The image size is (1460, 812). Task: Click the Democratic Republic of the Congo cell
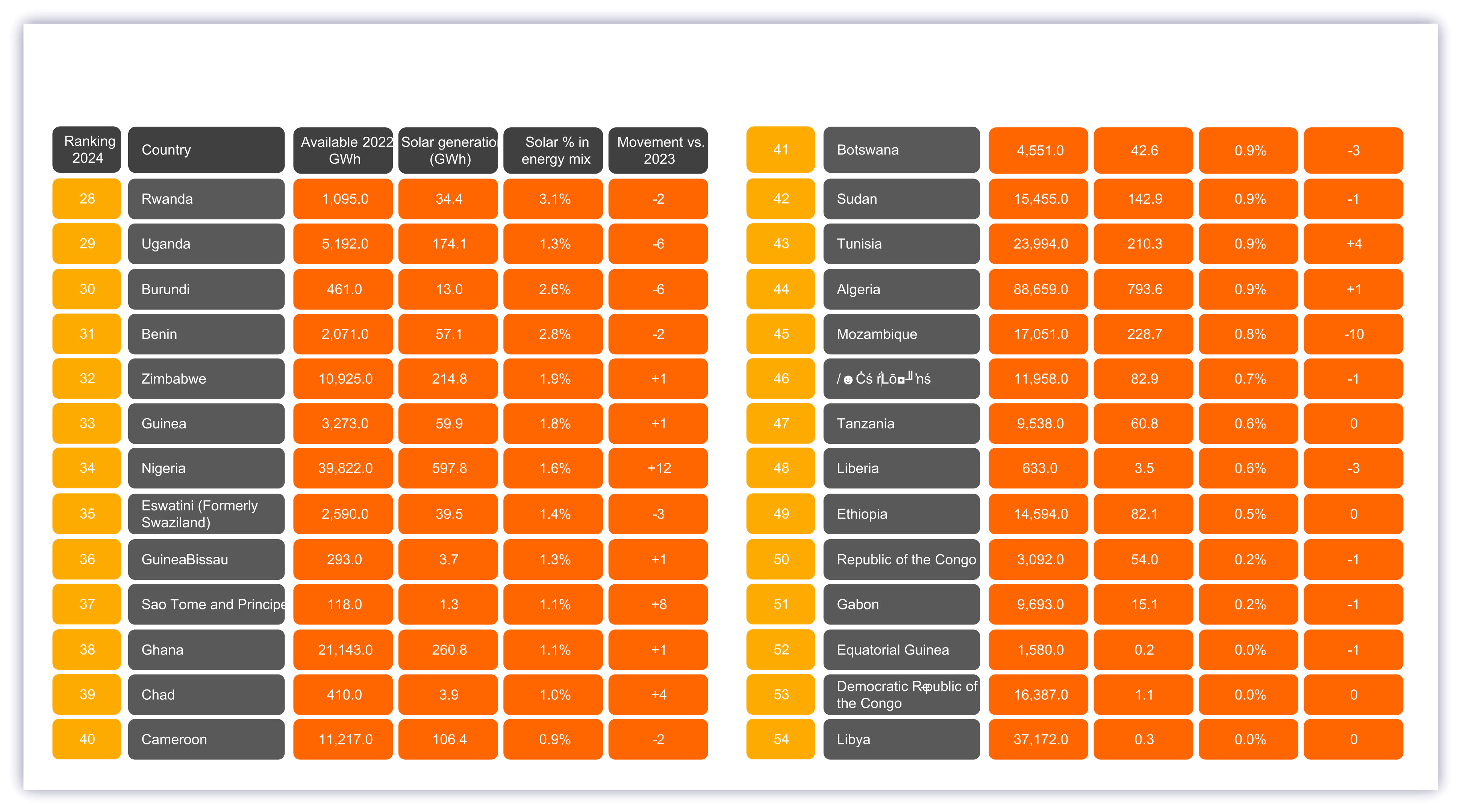click(901, 695)
